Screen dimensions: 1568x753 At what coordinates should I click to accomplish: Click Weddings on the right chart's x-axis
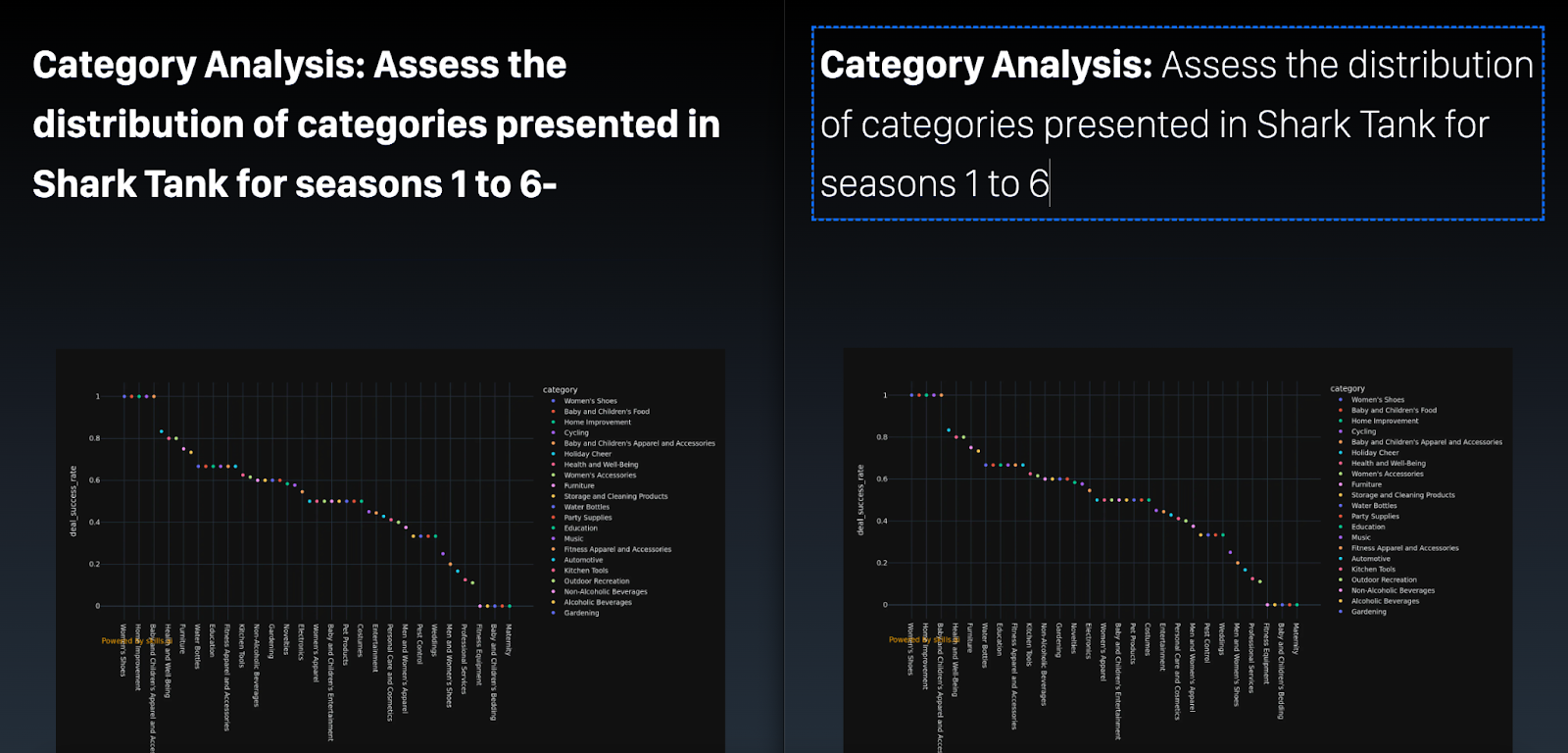point(1221,639)
